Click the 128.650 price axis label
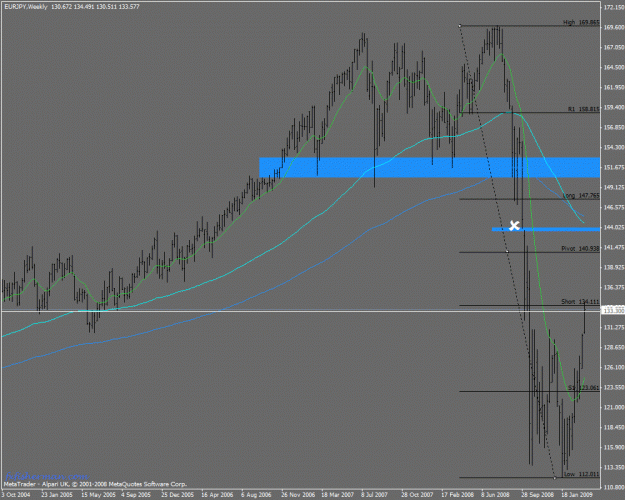This screenshot has width=625, height=500. click(x=614, y=347)
